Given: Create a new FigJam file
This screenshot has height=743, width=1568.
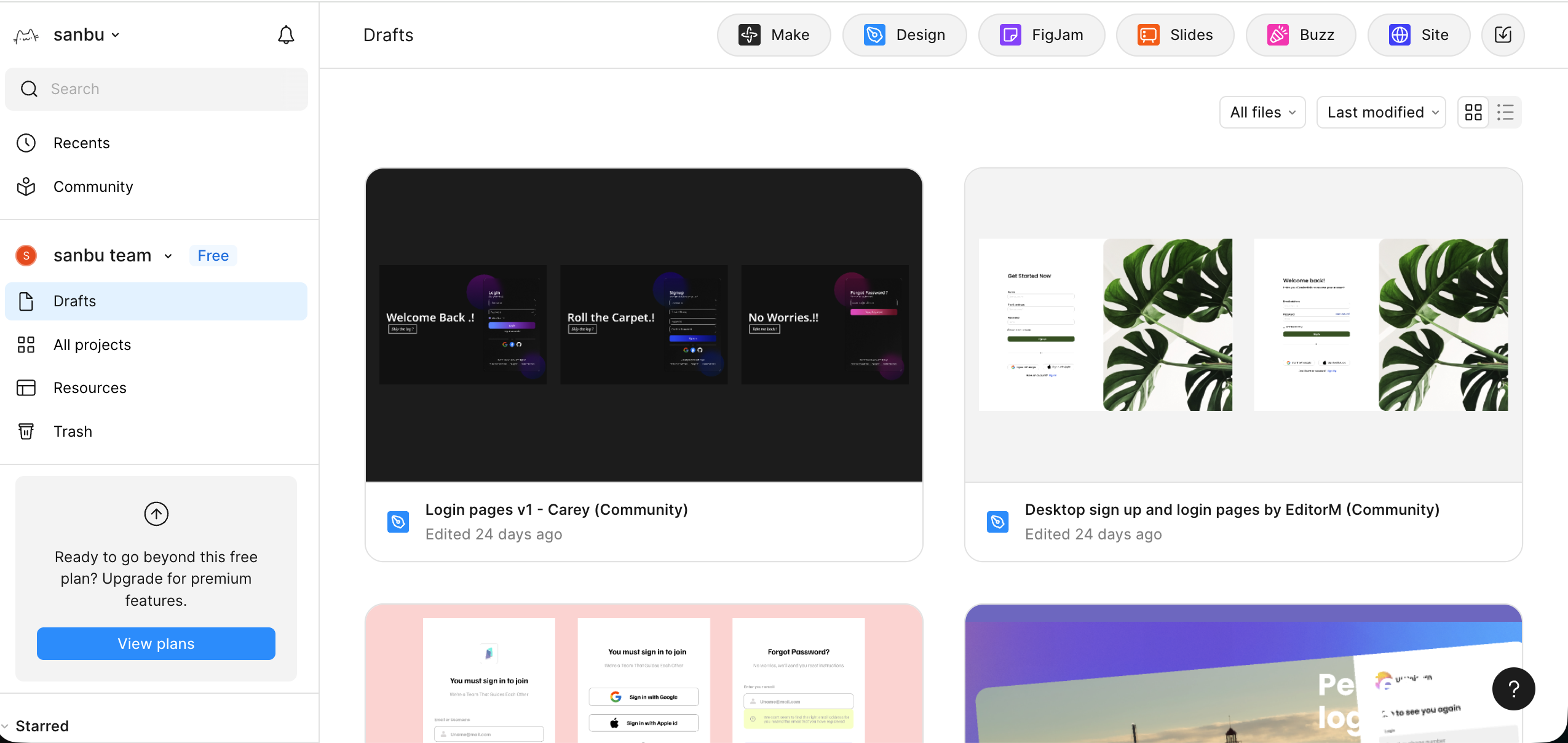Looking at the screenshot, I should click(x=1041, y=35).
